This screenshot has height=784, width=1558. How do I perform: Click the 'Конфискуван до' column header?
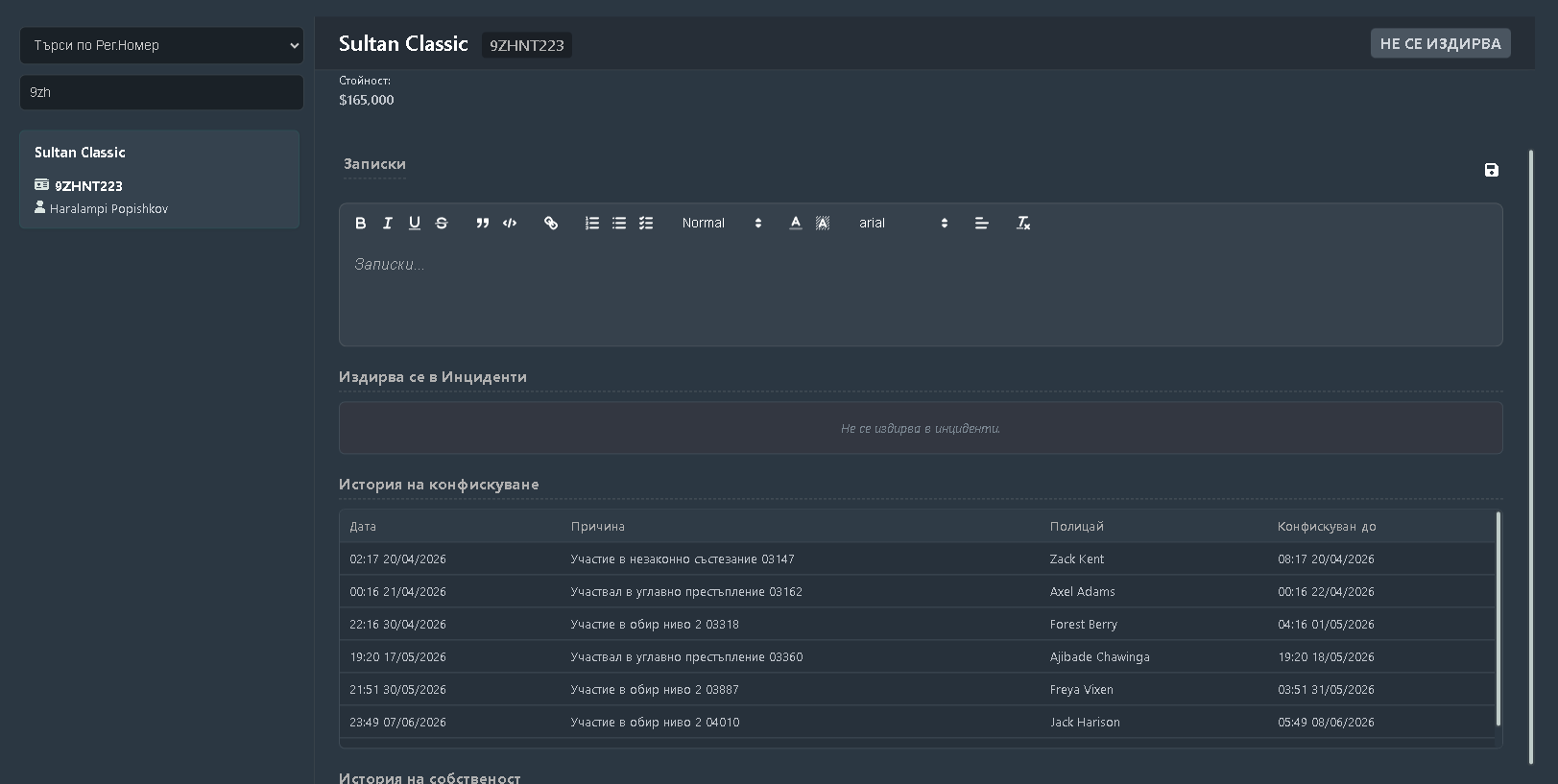[x=1327, y=527]
